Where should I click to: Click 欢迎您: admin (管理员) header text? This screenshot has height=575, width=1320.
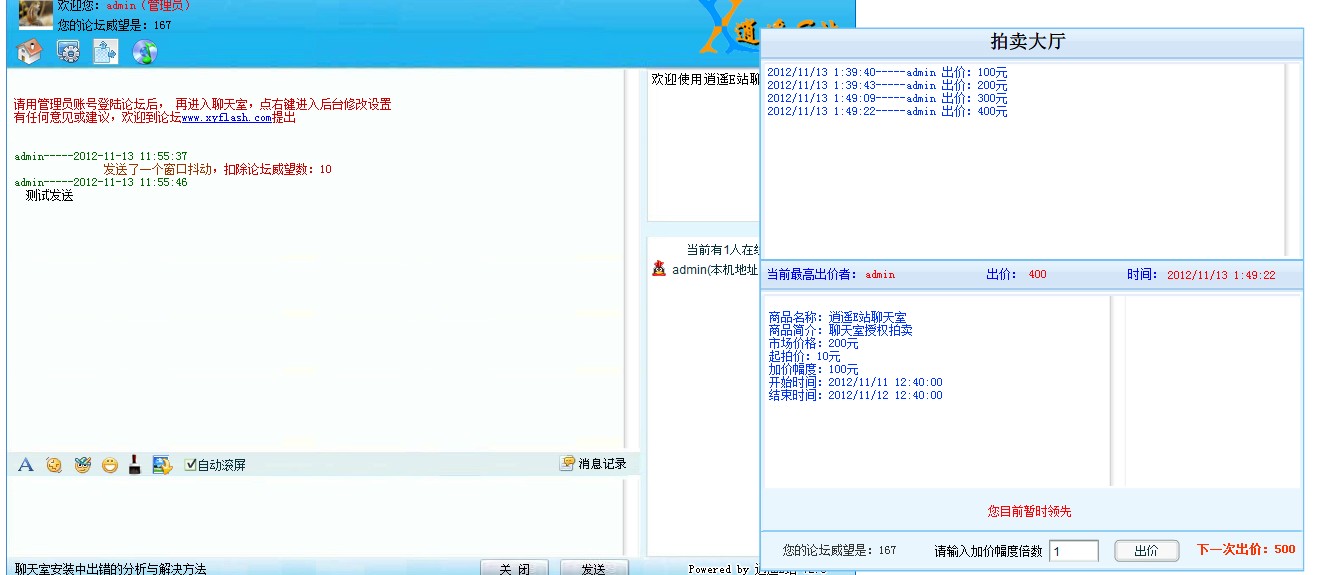click(124, 6)
